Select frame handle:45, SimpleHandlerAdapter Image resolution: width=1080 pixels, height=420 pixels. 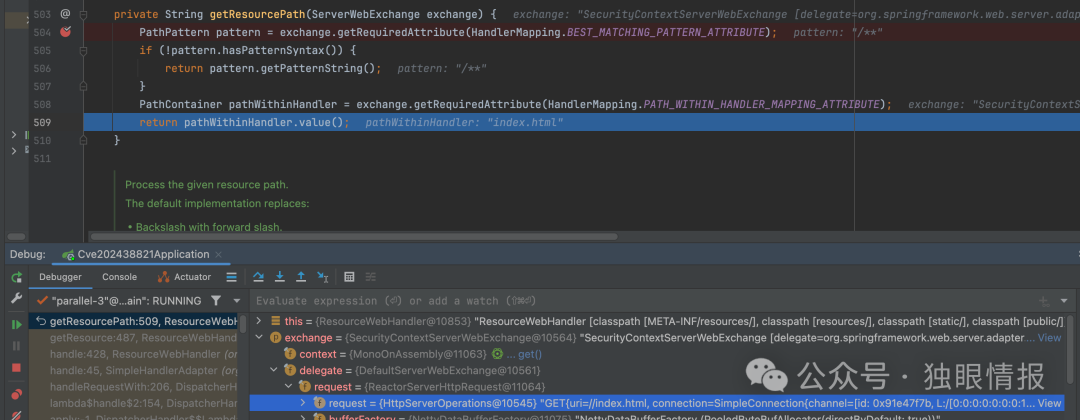tap(136, 370)
